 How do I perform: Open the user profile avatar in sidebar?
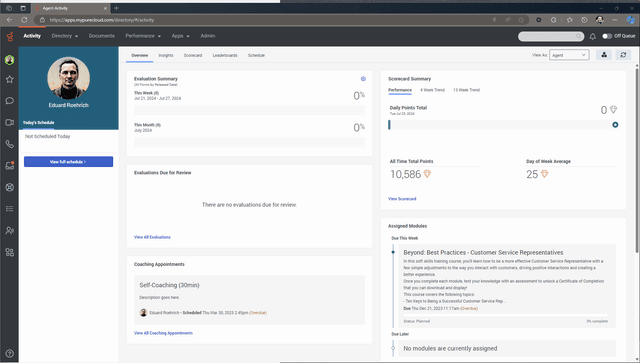pyautogui.click(x=9, y=60)
